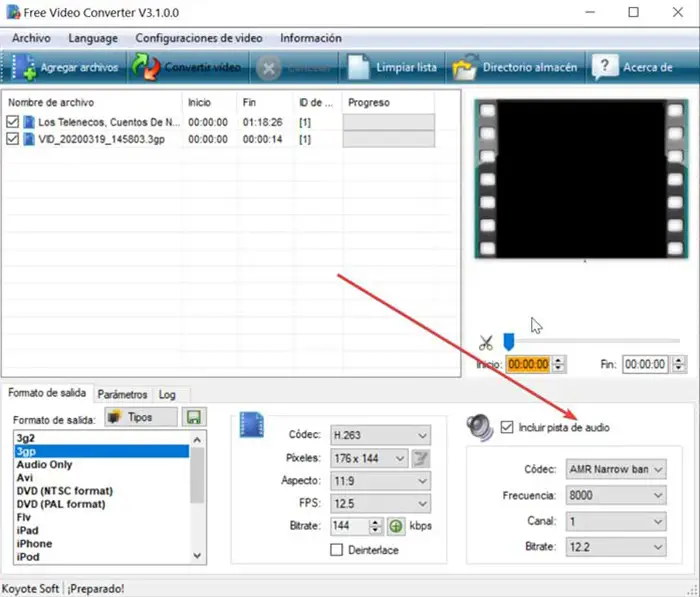Click the Progreso column header
The width and height of the screenshot is (700, 597).
[388, 103]
